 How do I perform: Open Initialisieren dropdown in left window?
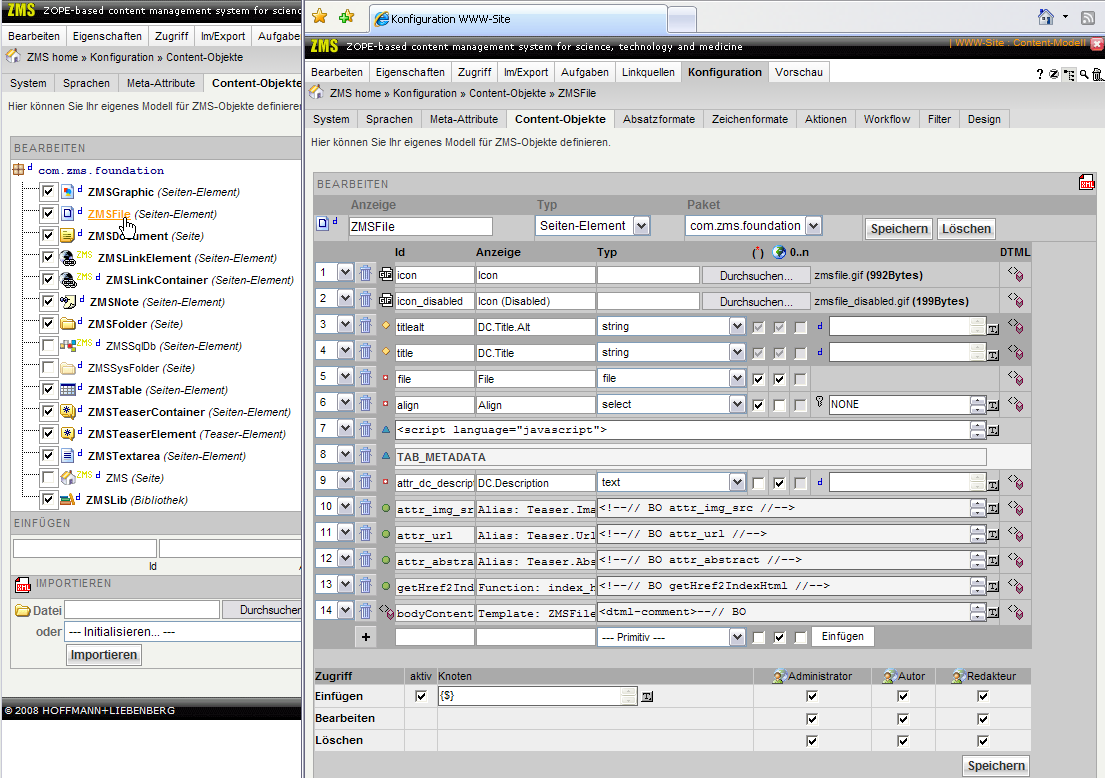(x=183, y=631)
